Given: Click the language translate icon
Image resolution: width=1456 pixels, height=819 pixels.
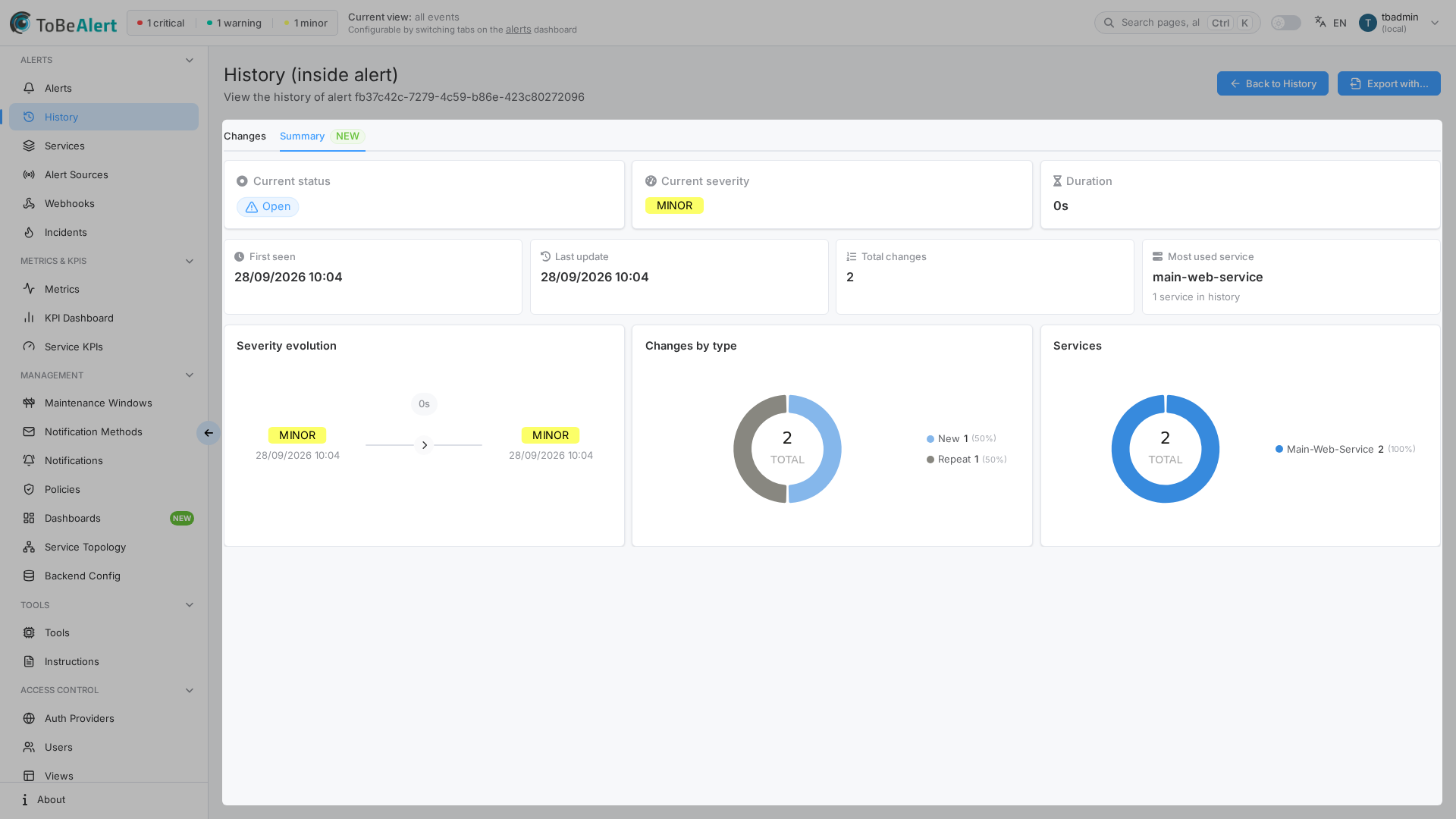Looking at the screenshot, I should pyautogui.click(x=1320, y=22).
